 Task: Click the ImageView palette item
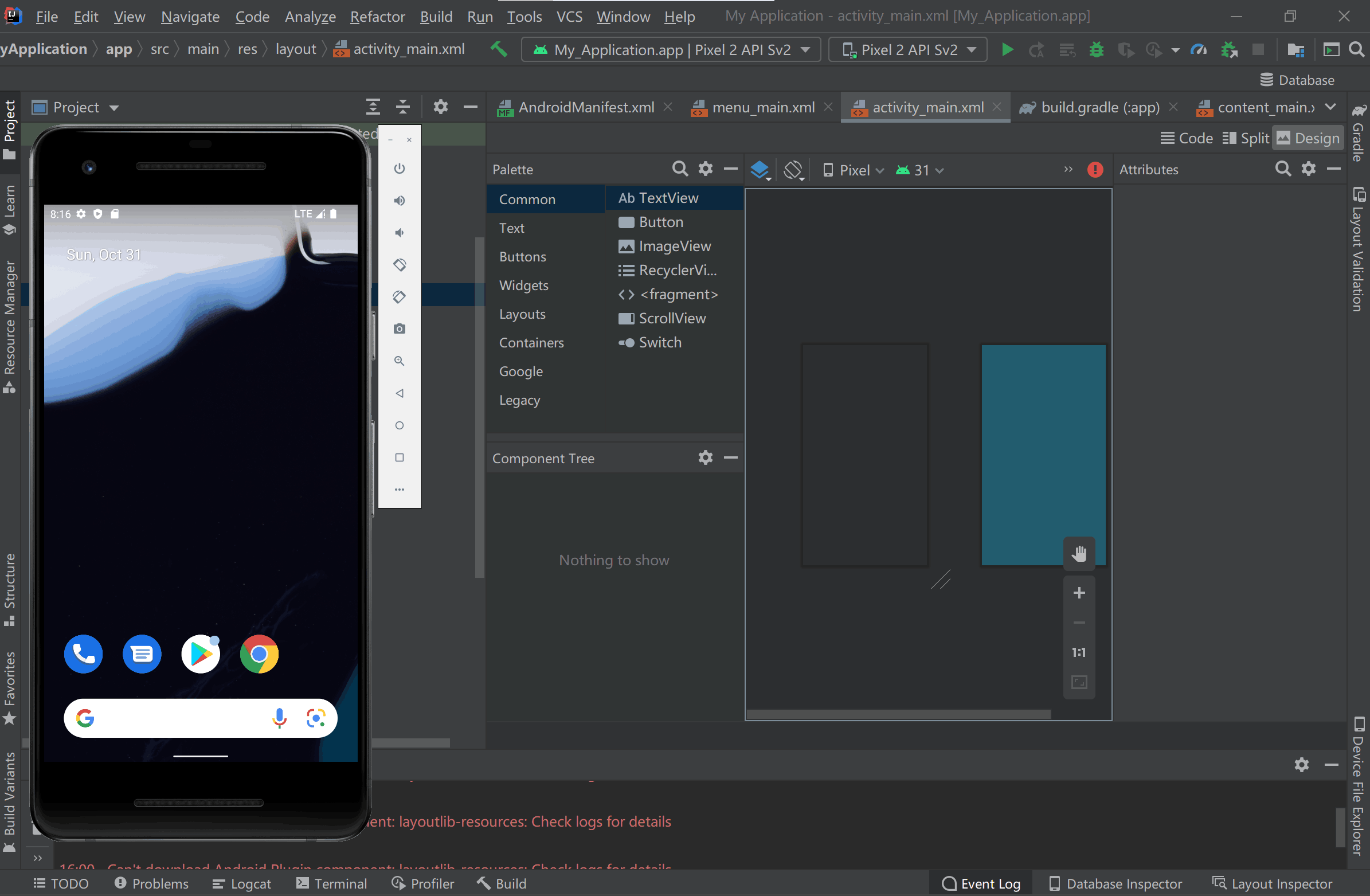[676, 246]
